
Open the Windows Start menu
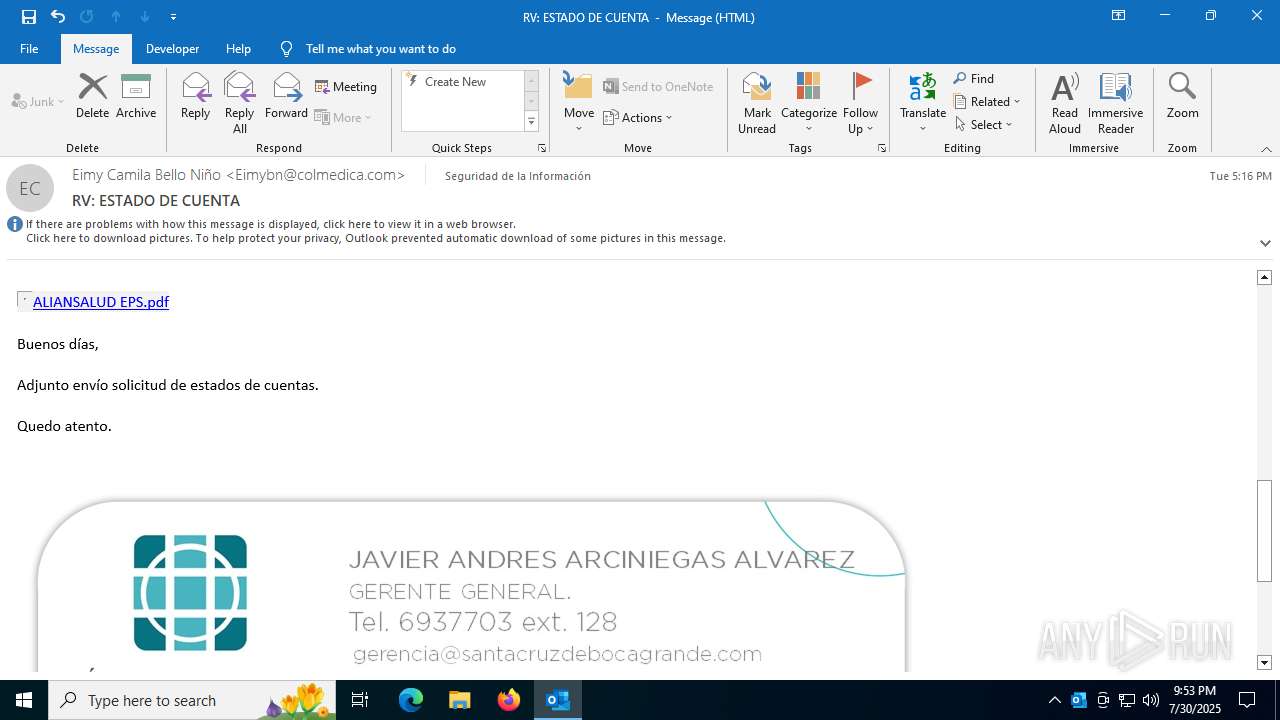24,700
